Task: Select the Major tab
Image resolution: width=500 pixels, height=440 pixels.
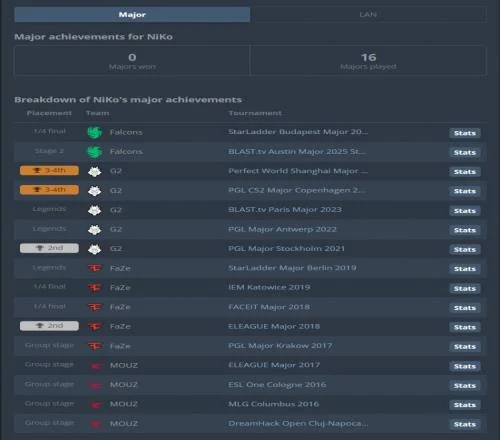Action: click(132, 14)
